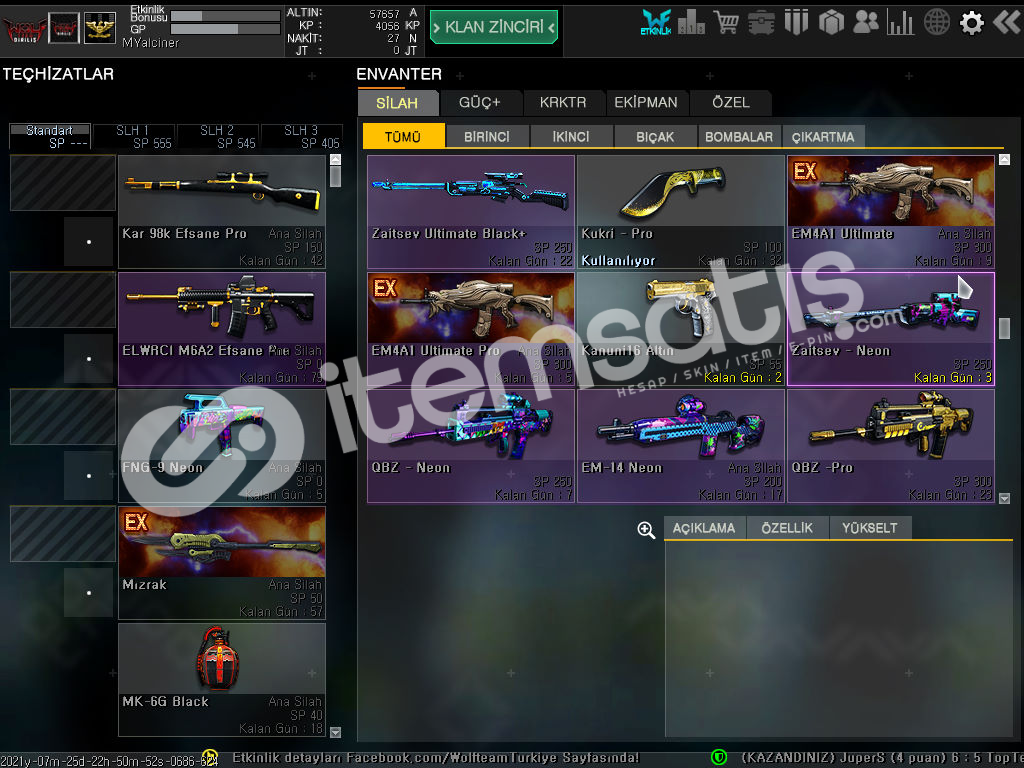Click the Etkinlik Bonusu progress bar
1024x768 pixels.
[225, 15]
